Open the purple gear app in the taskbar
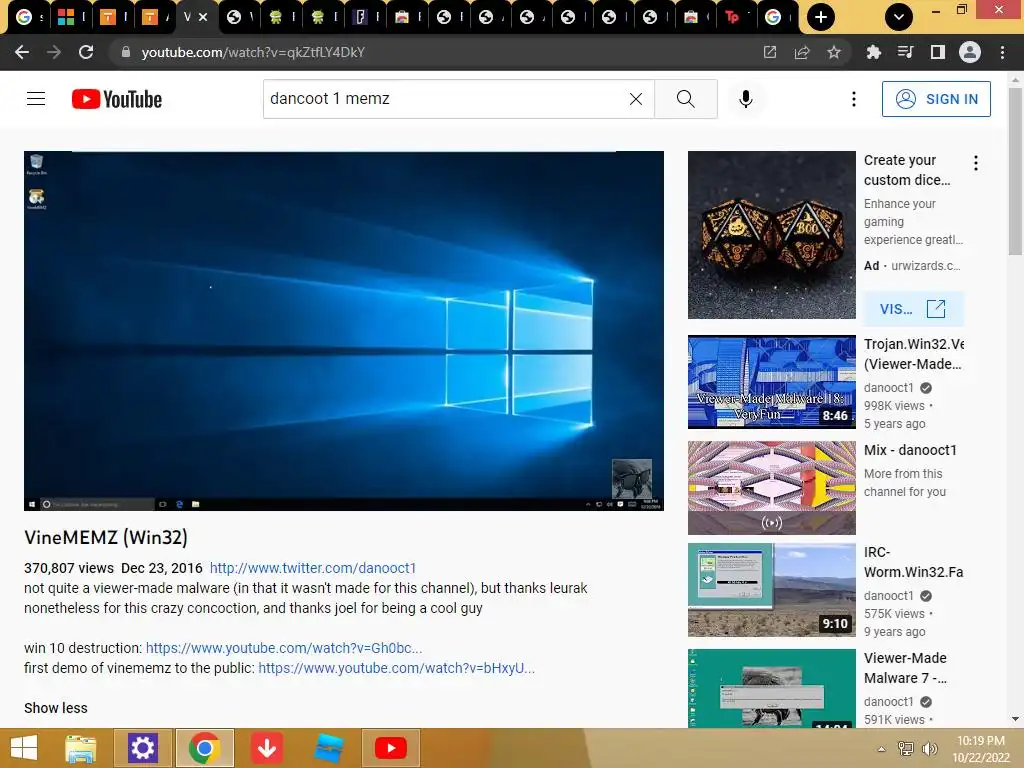This screenshot has height=768, width=1024. 143,748
